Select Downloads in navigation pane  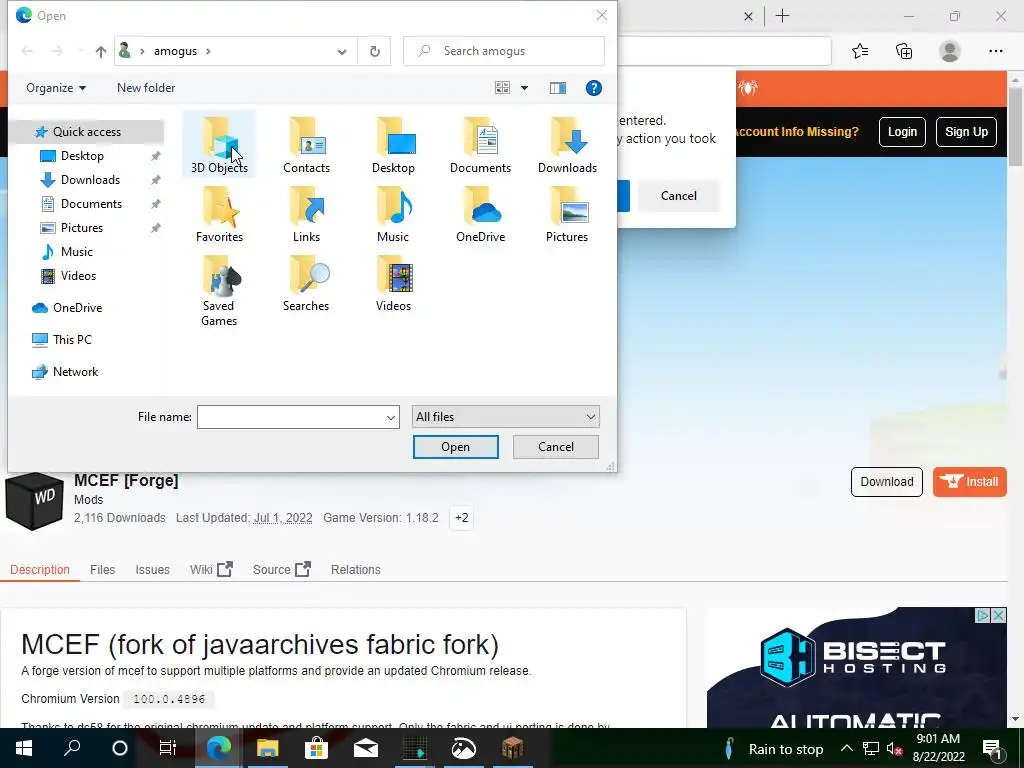(90, 180)
